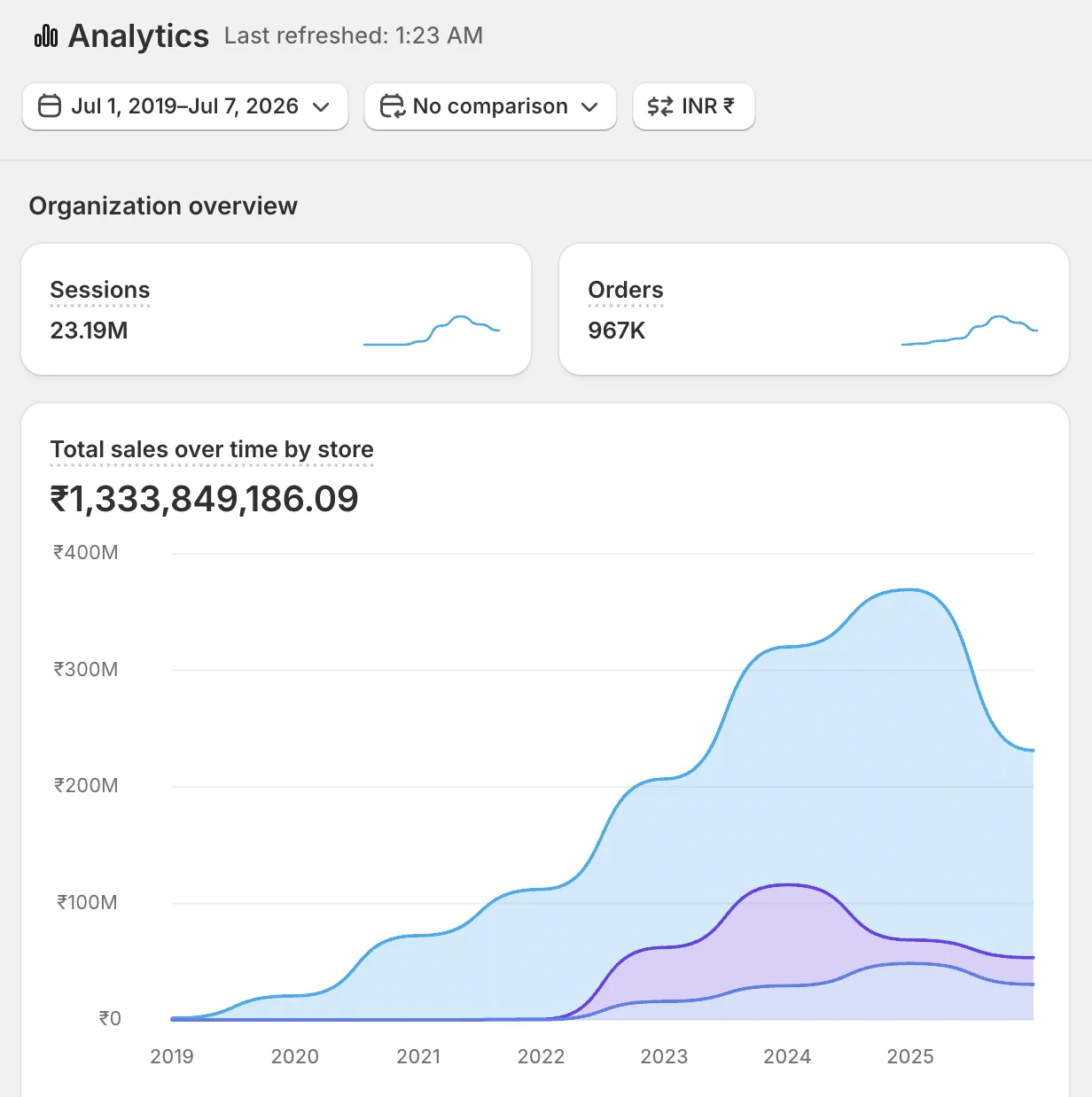This screenshot has height=1097, width=1092.
Task: Expand the No comparison chevron arrow
Action: coord(589,107)
